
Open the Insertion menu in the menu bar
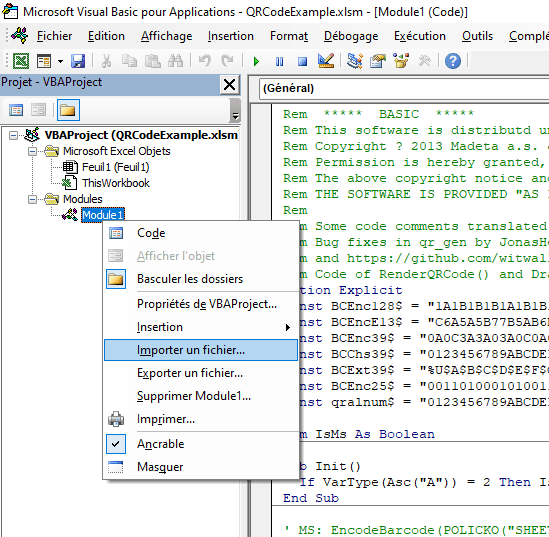click(x=230, y=36)
